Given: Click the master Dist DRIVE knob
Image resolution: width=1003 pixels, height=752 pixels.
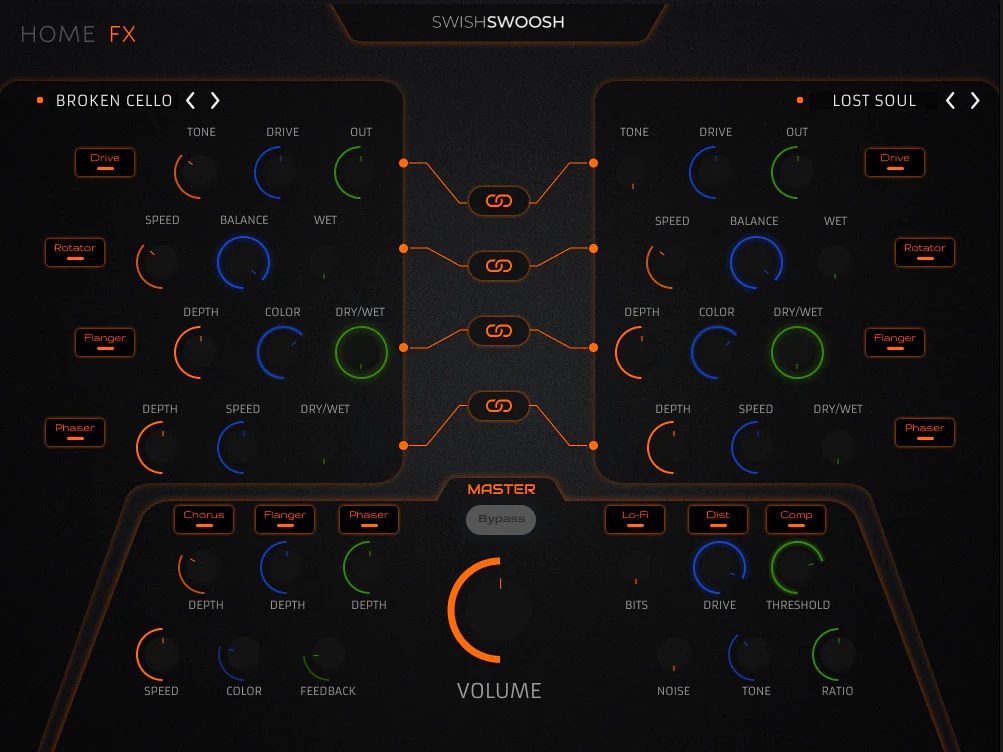Looking at the screenshot, I should point(720,568).
